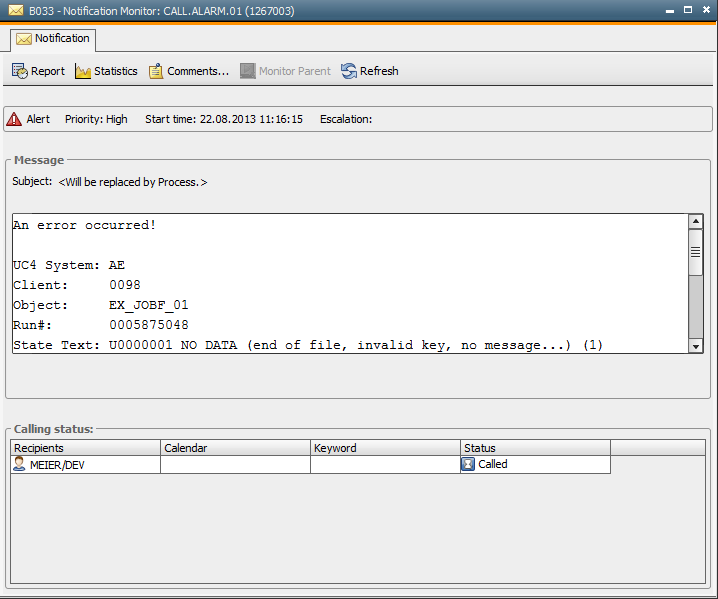This screenshot has height=599, width=718.
Task: Click the Escalation: label
Action: (x=346, y=119)
